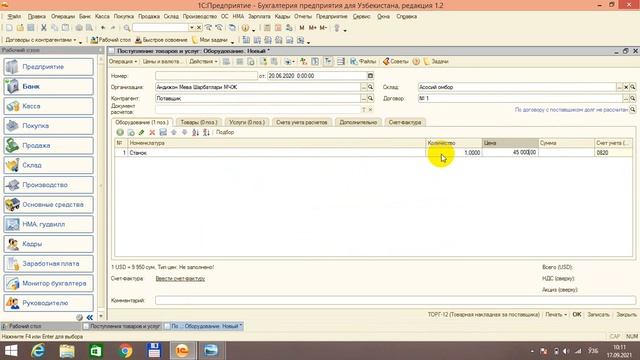Screen dimensions: 640x360
Task: Open the Склад section
Action: tap(49, 165)
